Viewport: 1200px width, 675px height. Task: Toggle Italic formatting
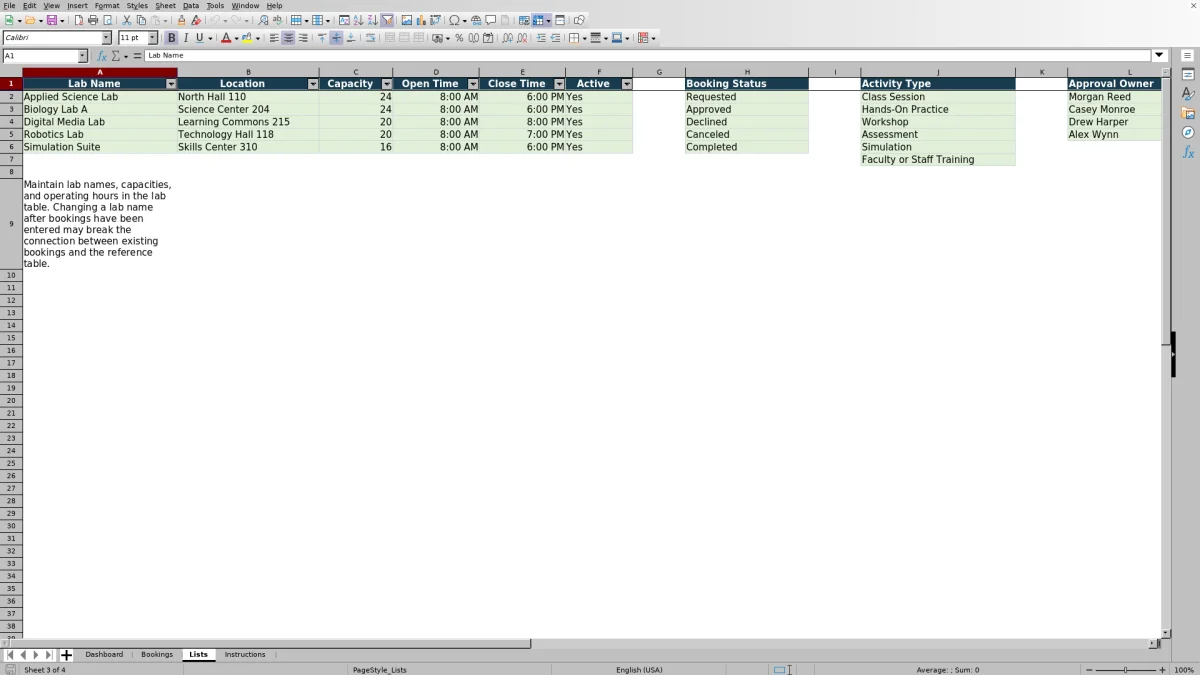[x=185, y=38]
